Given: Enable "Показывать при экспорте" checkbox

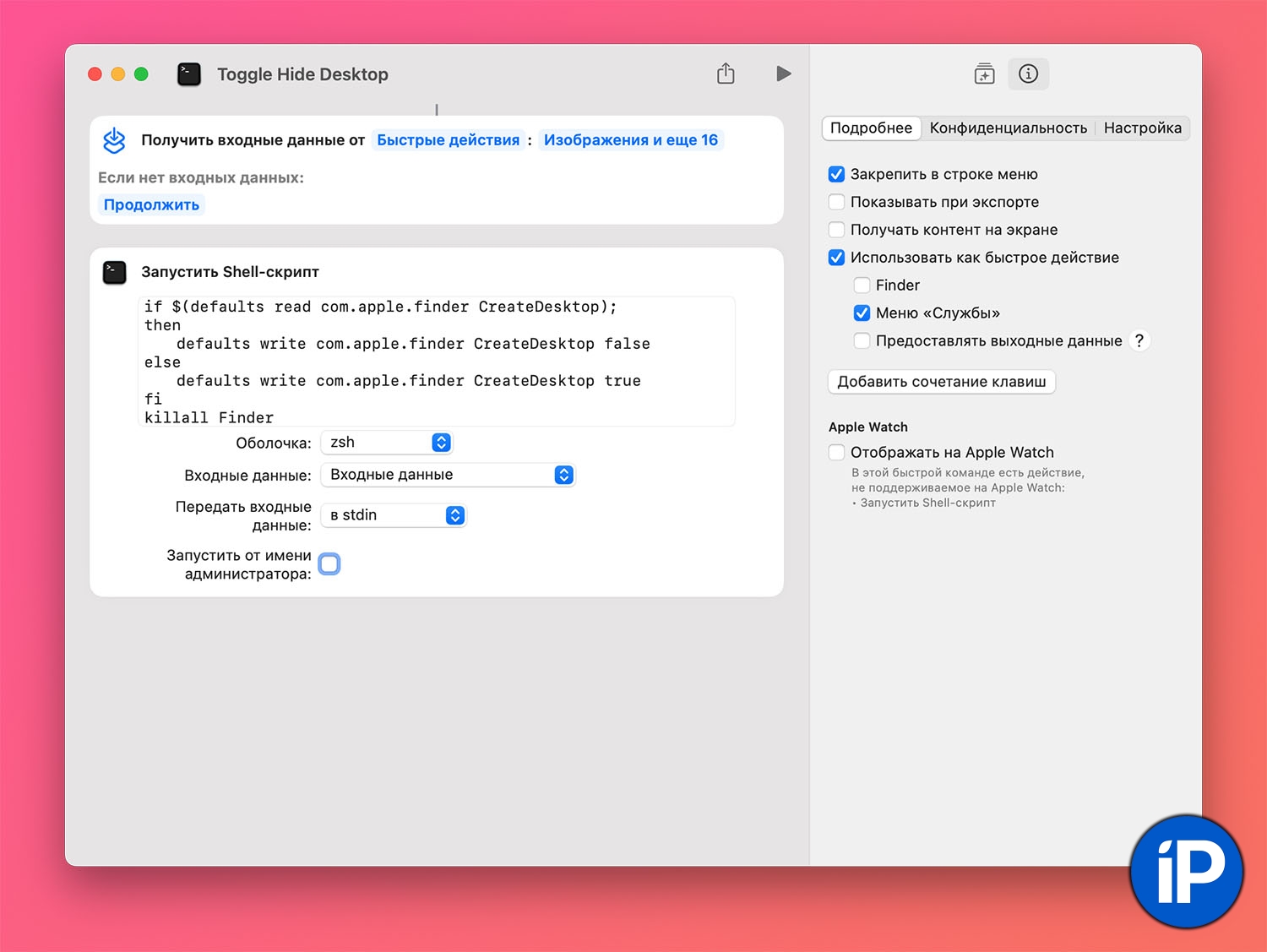Looking at the screenshot, I should [836, 202].
